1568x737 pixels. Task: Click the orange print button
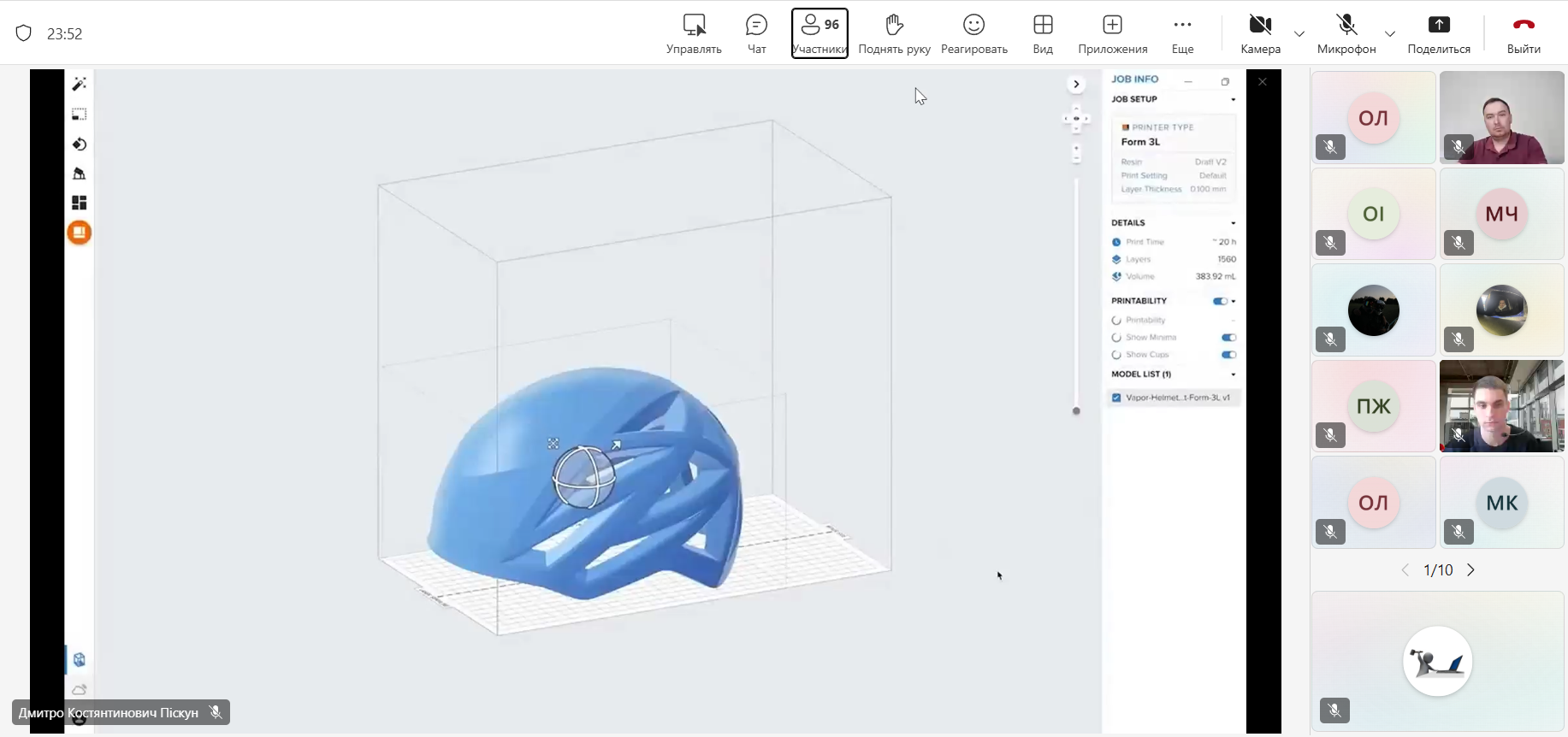tap(80, 233)
